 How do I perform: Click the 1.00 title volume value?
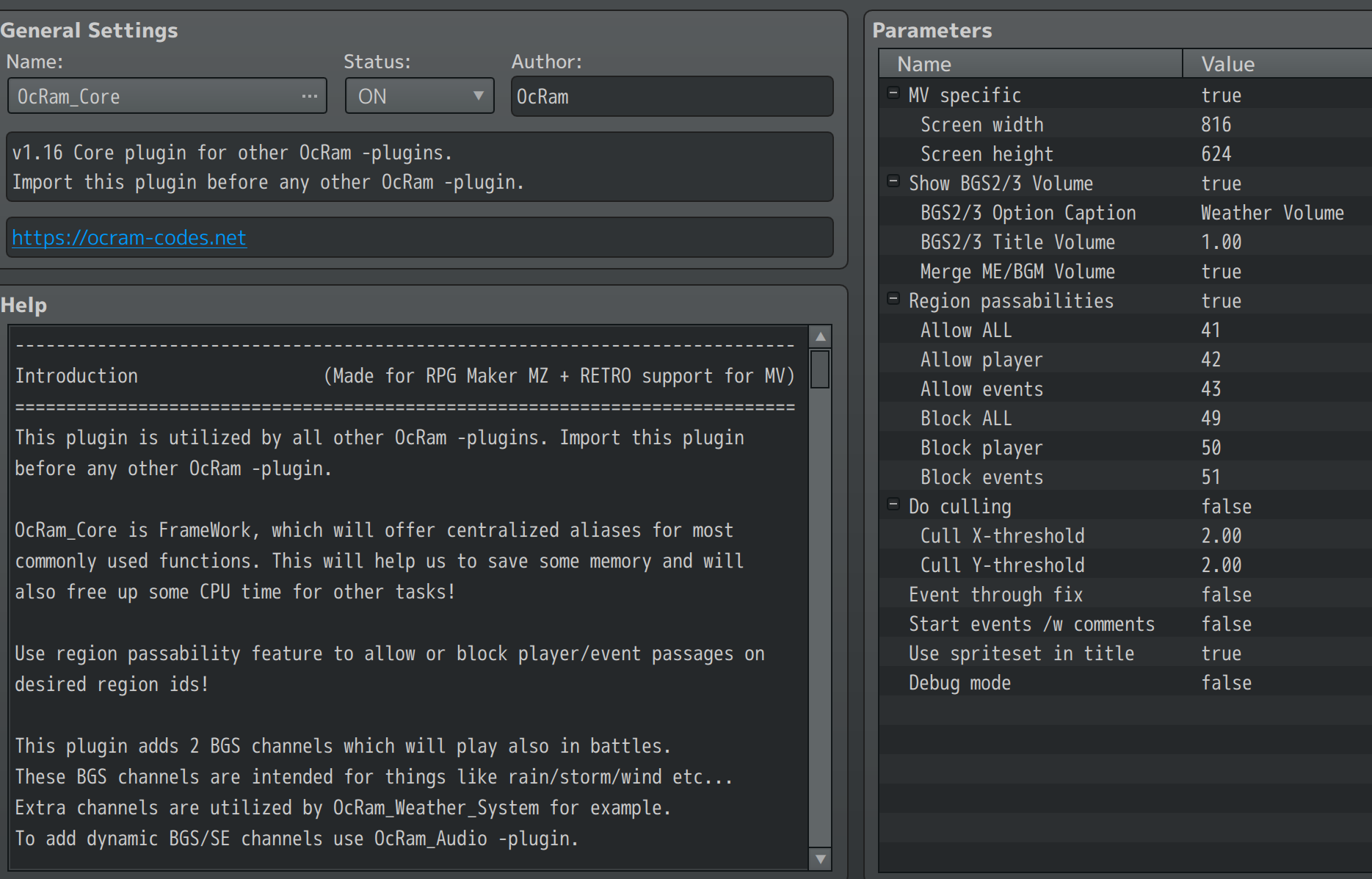coord(1222,242)
